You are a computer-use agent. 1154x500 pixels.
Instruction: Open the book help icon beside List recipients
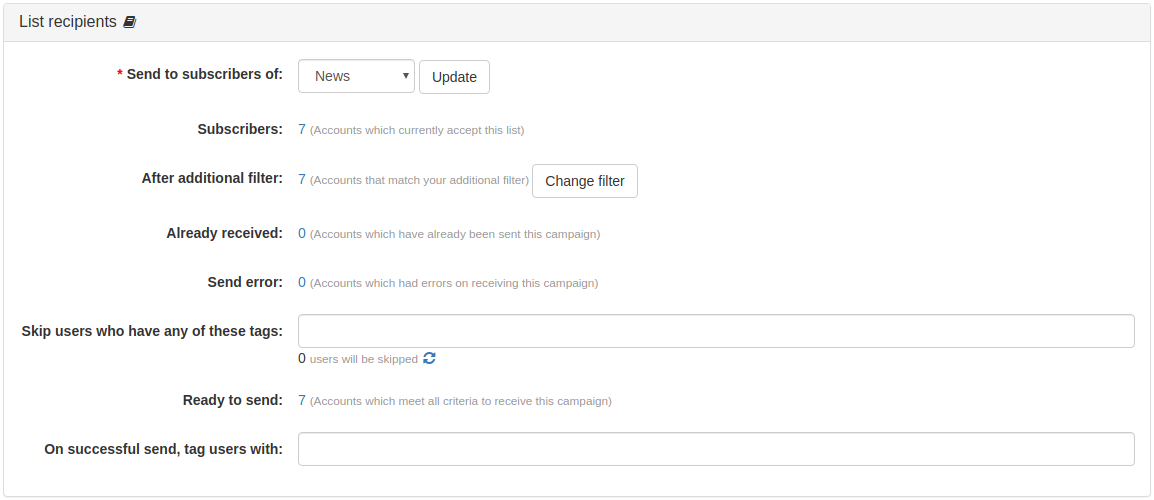(x=130, y=22)
